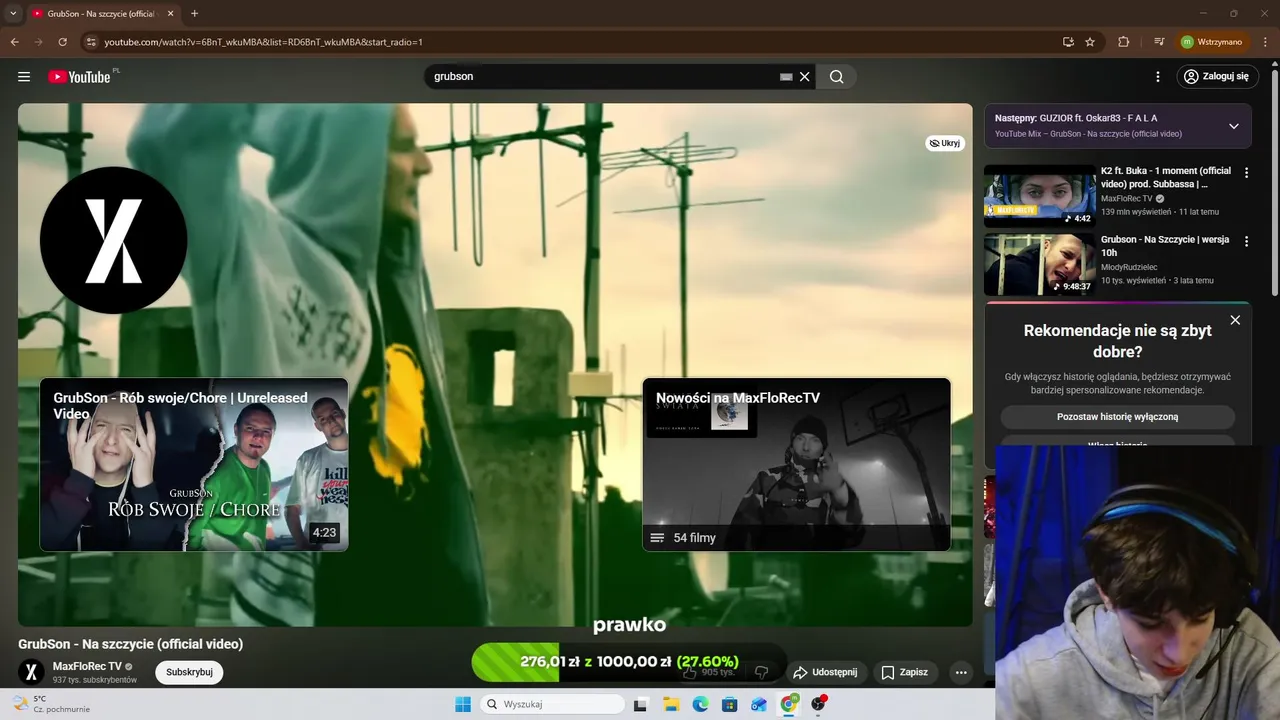Open a new browser tab
This screenshot has height=720, width=1280.
tap(194, 13)
